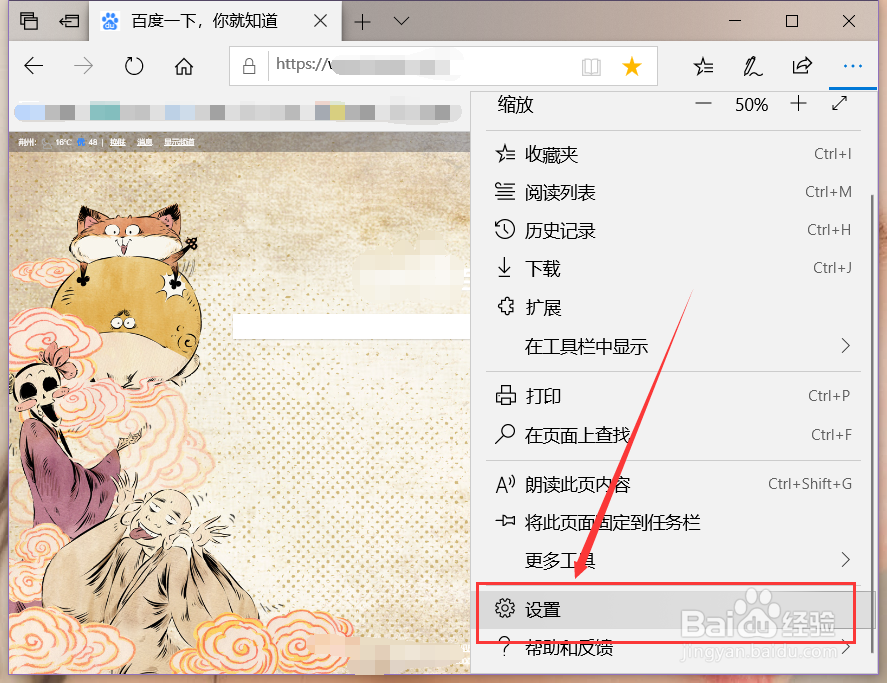
Task: Expand 更多工具 submenu
Action: pos(673,560)
